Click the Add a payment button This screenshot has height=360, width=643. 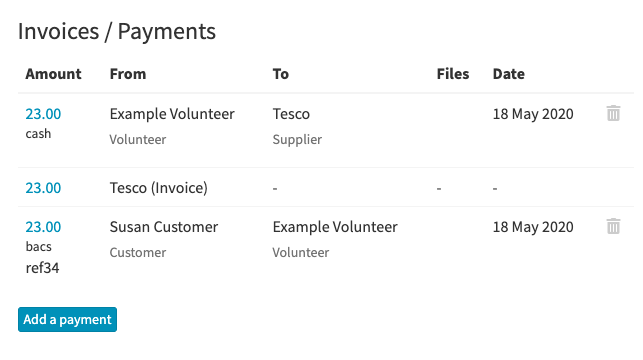(67, 319)
